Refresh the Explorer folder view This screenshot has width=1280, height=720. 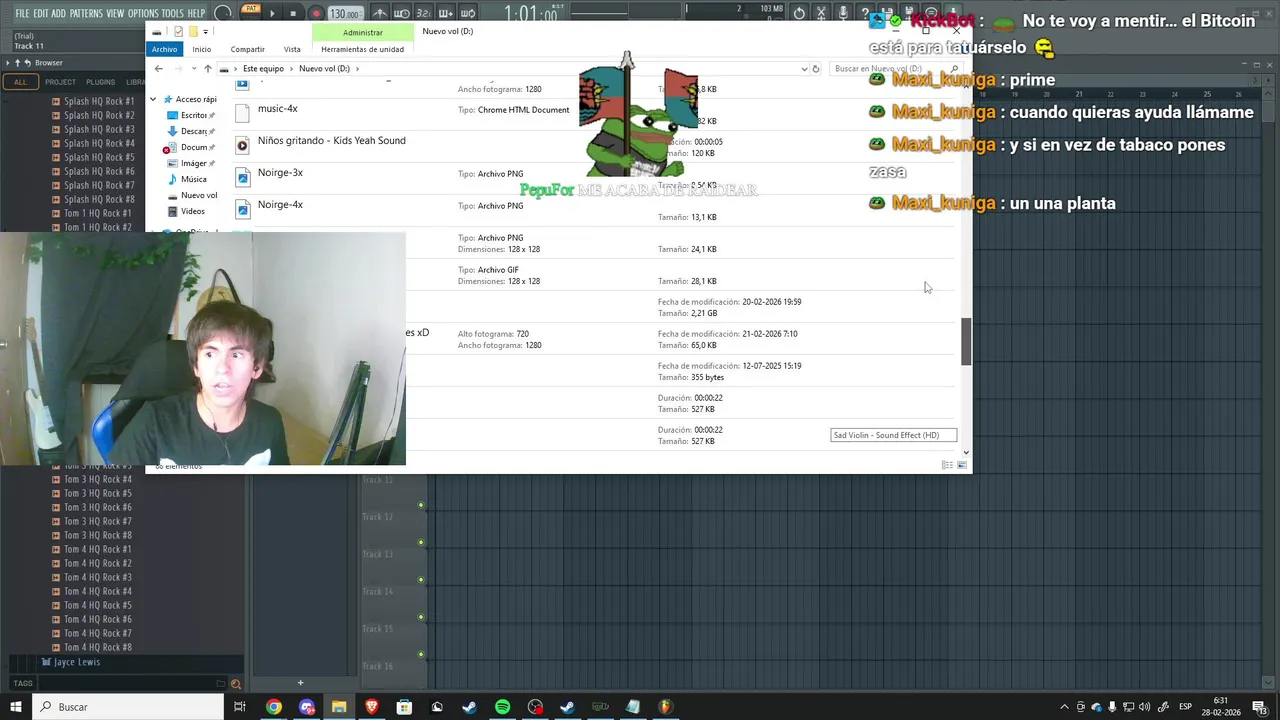coord(816,69)
